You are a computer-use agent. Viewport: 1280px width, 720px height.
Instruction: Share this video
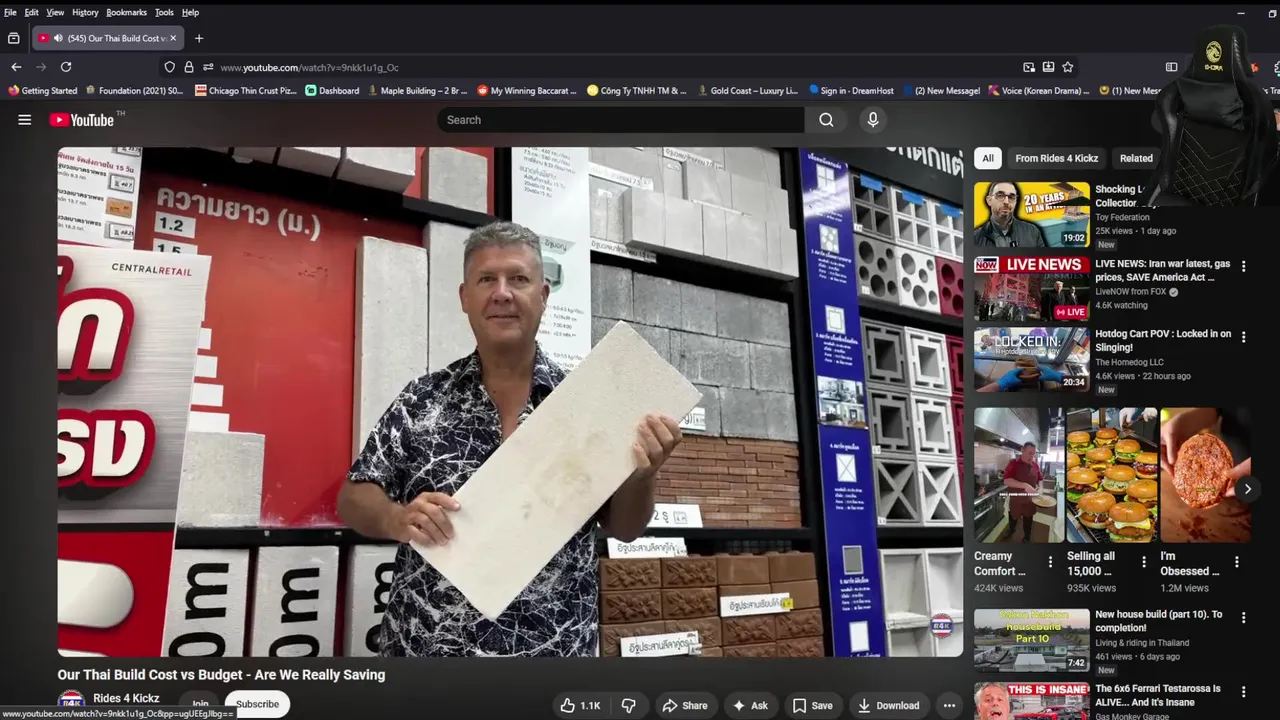tap(684, 705)
